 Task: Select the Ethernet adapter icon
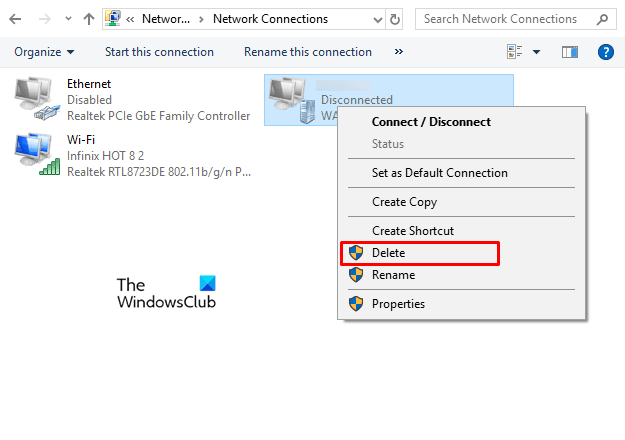point(36,100)
